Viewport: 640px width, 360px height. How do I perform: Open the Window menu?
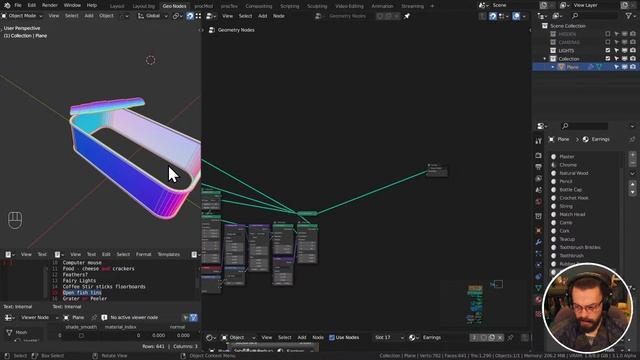tap(72, 5)
